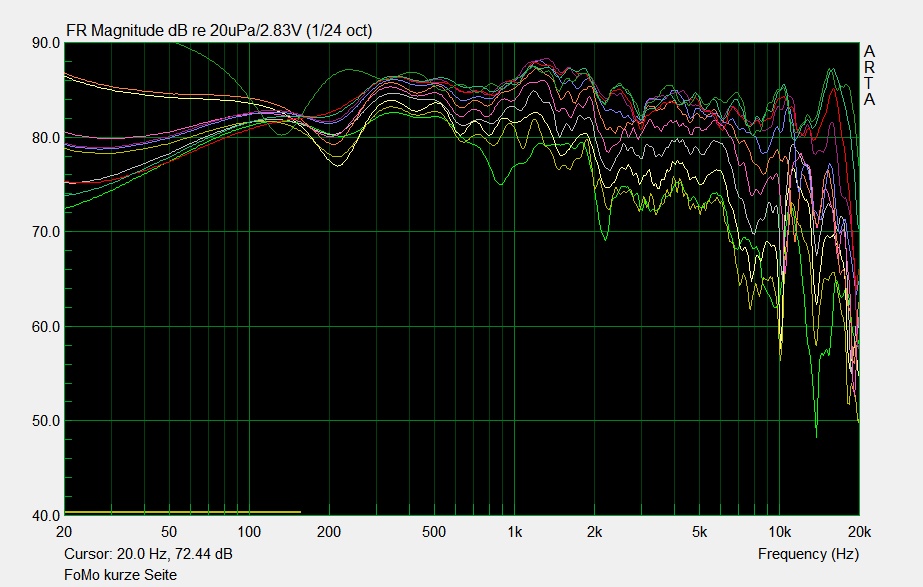Click the '2k' frequency axis label
923x587 pixels.
[595, 532]
